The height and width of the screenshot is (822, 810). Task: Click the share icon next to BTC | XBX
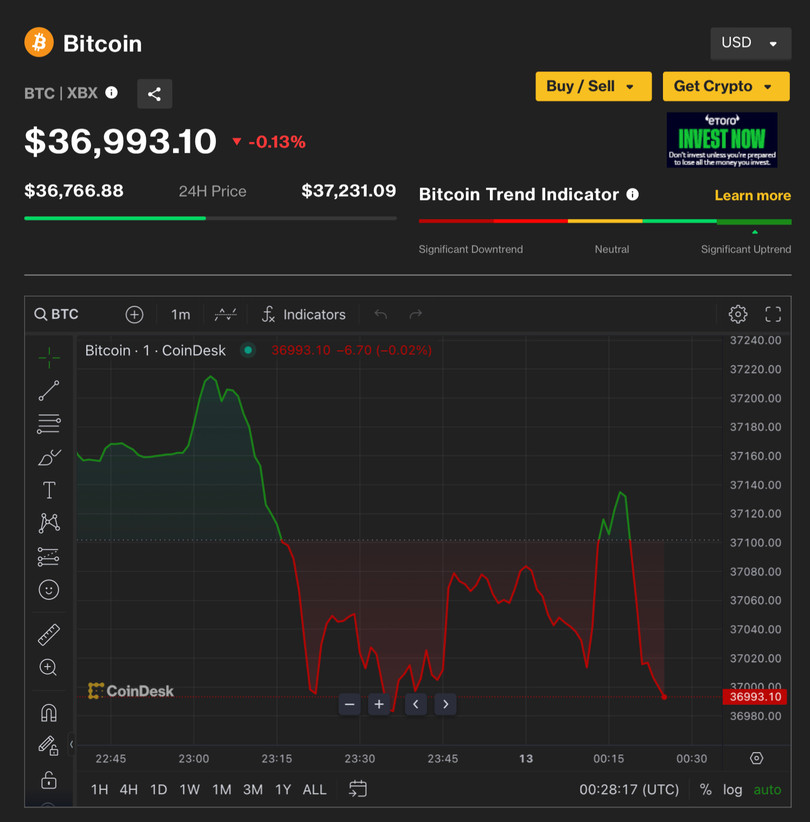pyautogui.click(x=154, y=94)
